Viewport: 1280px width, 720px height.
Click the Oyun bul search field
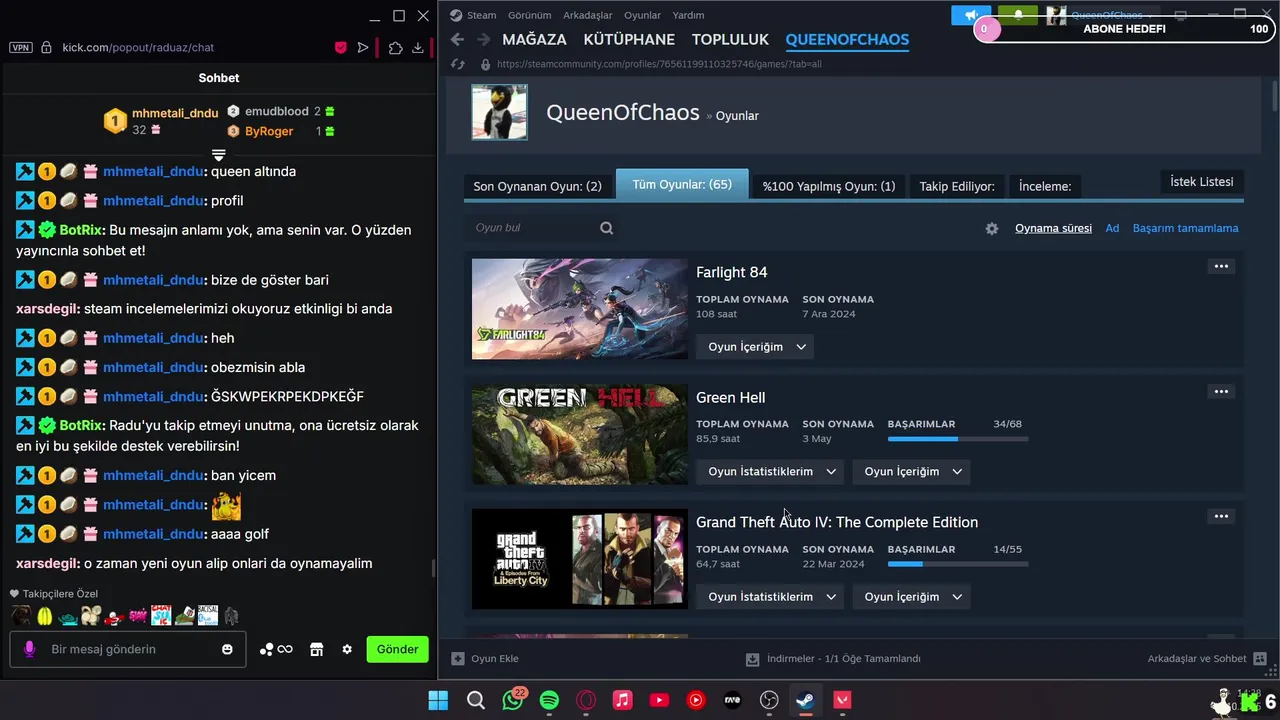coord(542,228)
